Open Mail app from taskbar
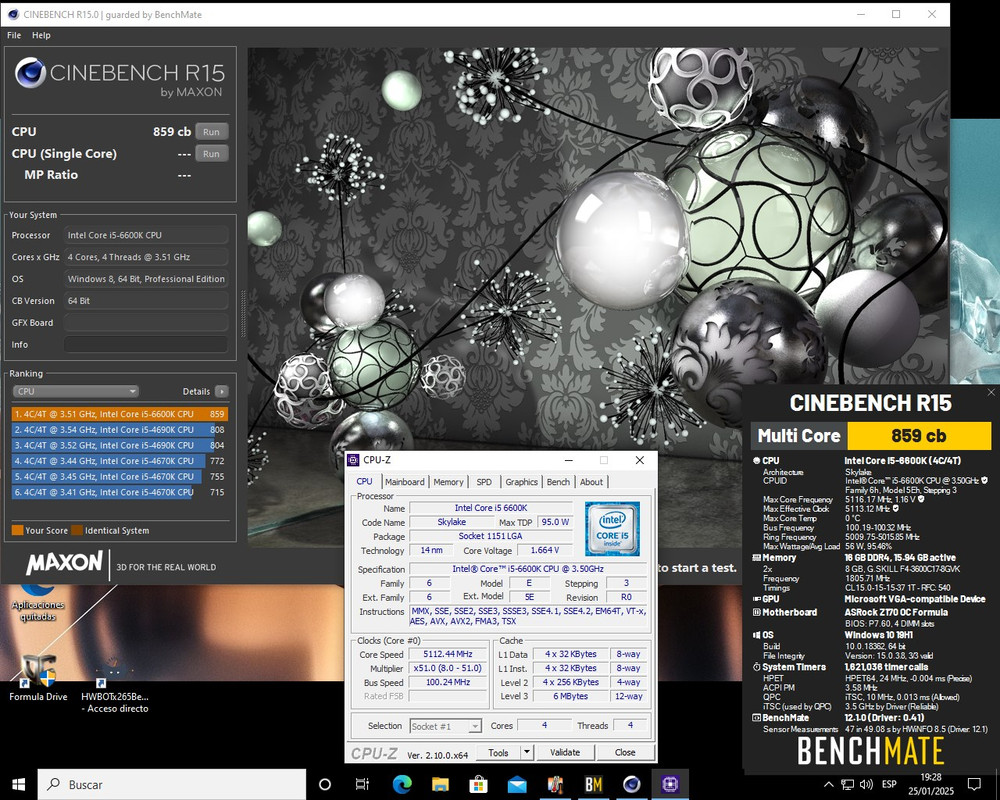 517,785
